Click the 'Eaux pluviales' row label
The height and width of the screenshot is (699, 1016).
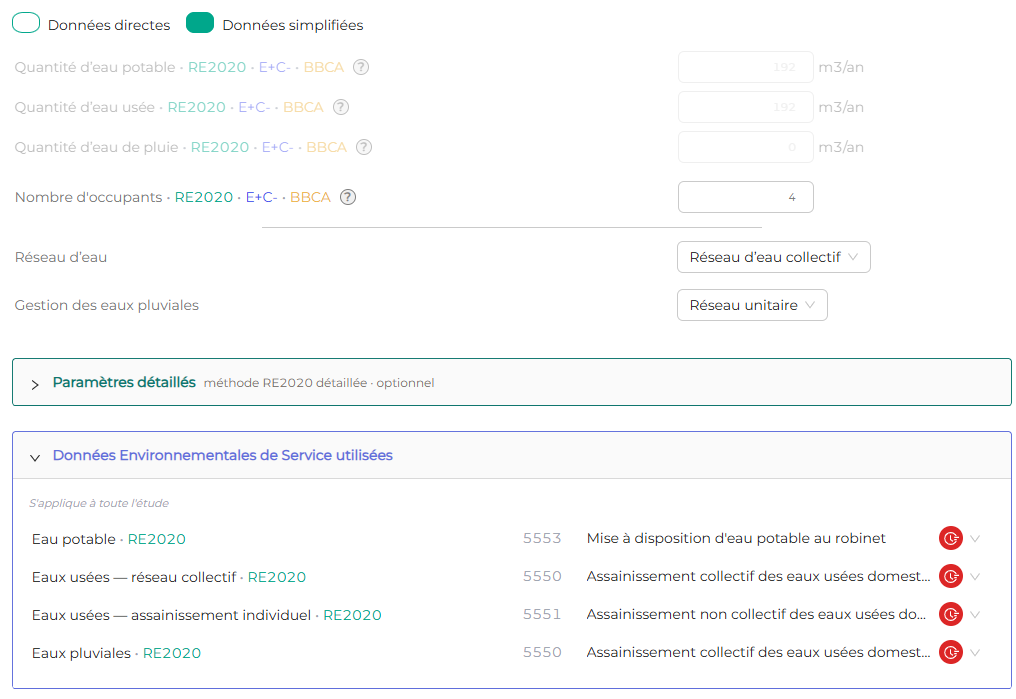click(81, 653)
